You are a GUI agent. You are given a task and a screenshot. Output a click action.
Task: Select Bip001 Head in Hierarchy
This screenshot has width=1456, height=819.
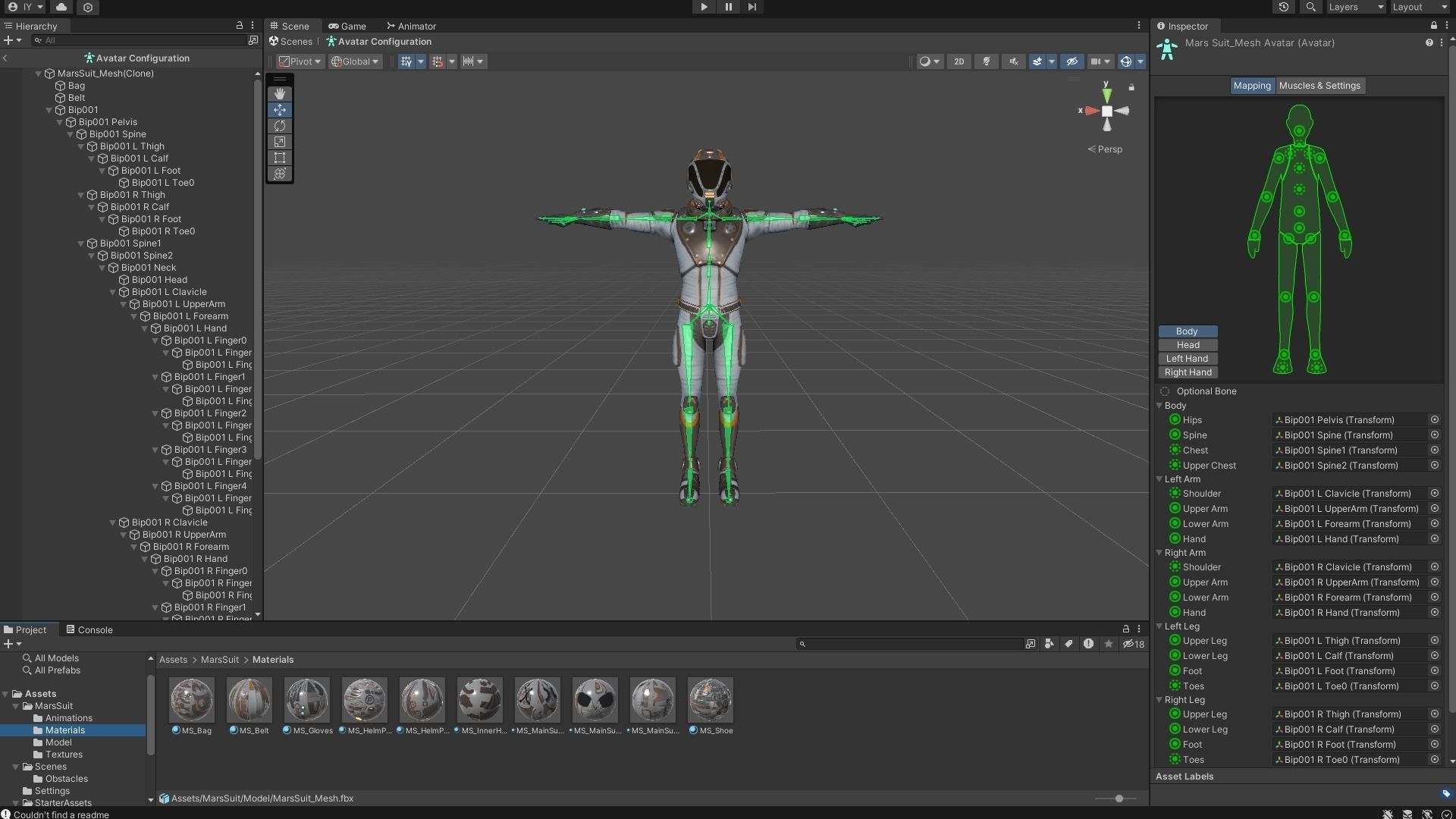159,280
